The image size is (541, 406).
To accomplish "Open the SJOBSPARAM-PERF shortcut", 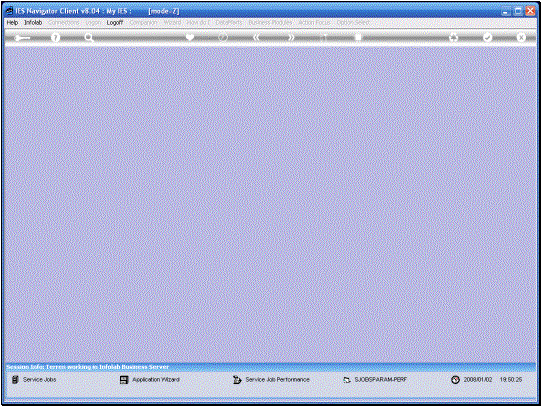I will (375, 379).
